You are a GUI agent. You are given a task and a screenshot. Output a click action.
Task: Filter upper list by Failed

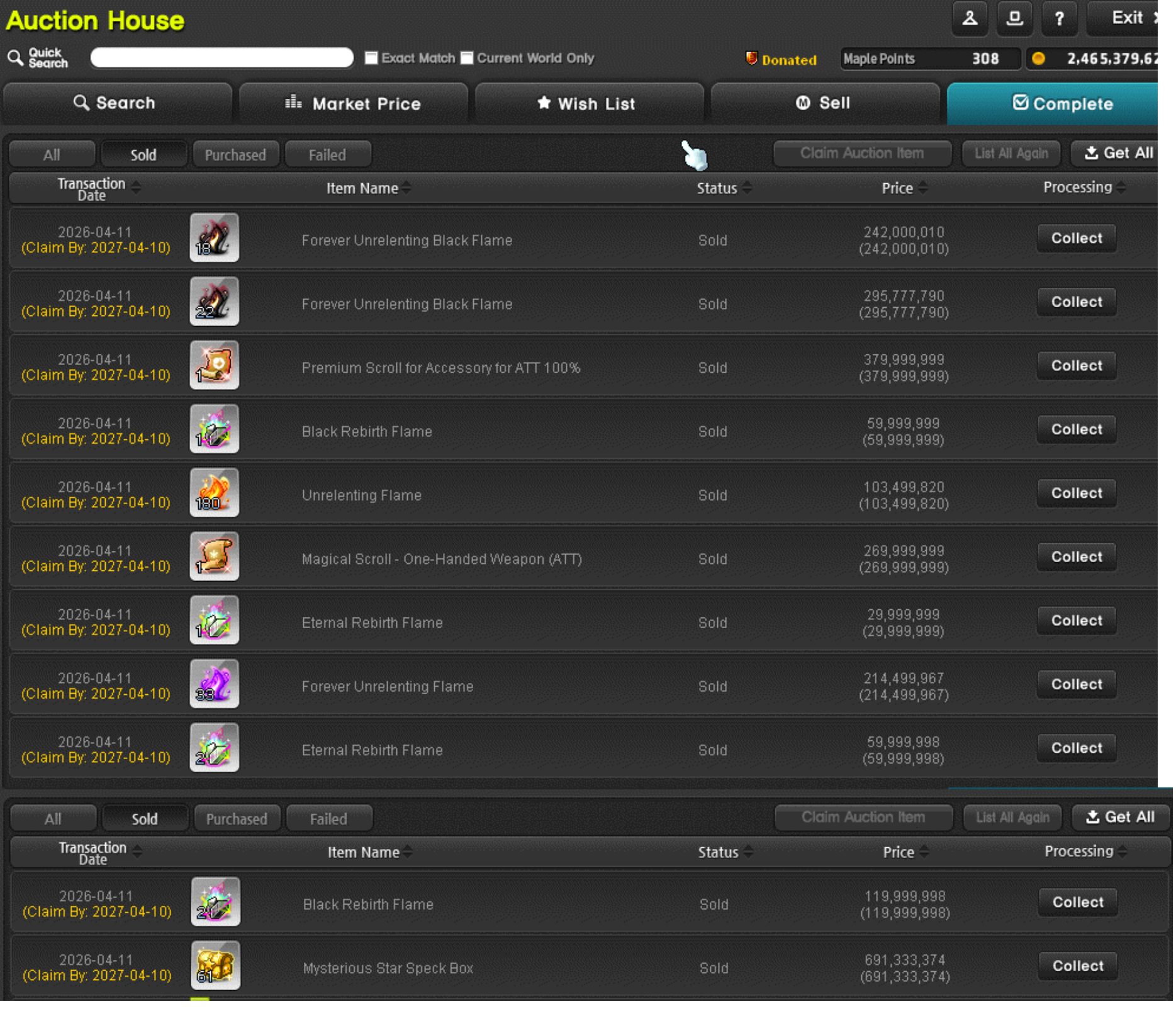click(x=328, y=154)
